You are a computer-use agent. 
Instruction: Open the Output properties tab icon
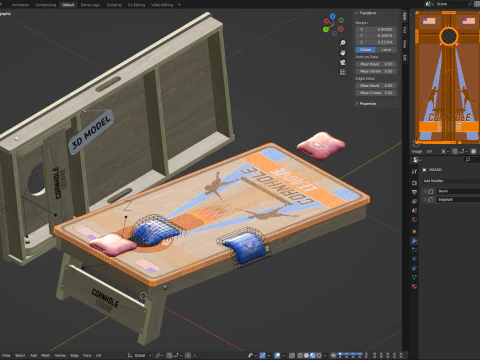click(414, 192)
